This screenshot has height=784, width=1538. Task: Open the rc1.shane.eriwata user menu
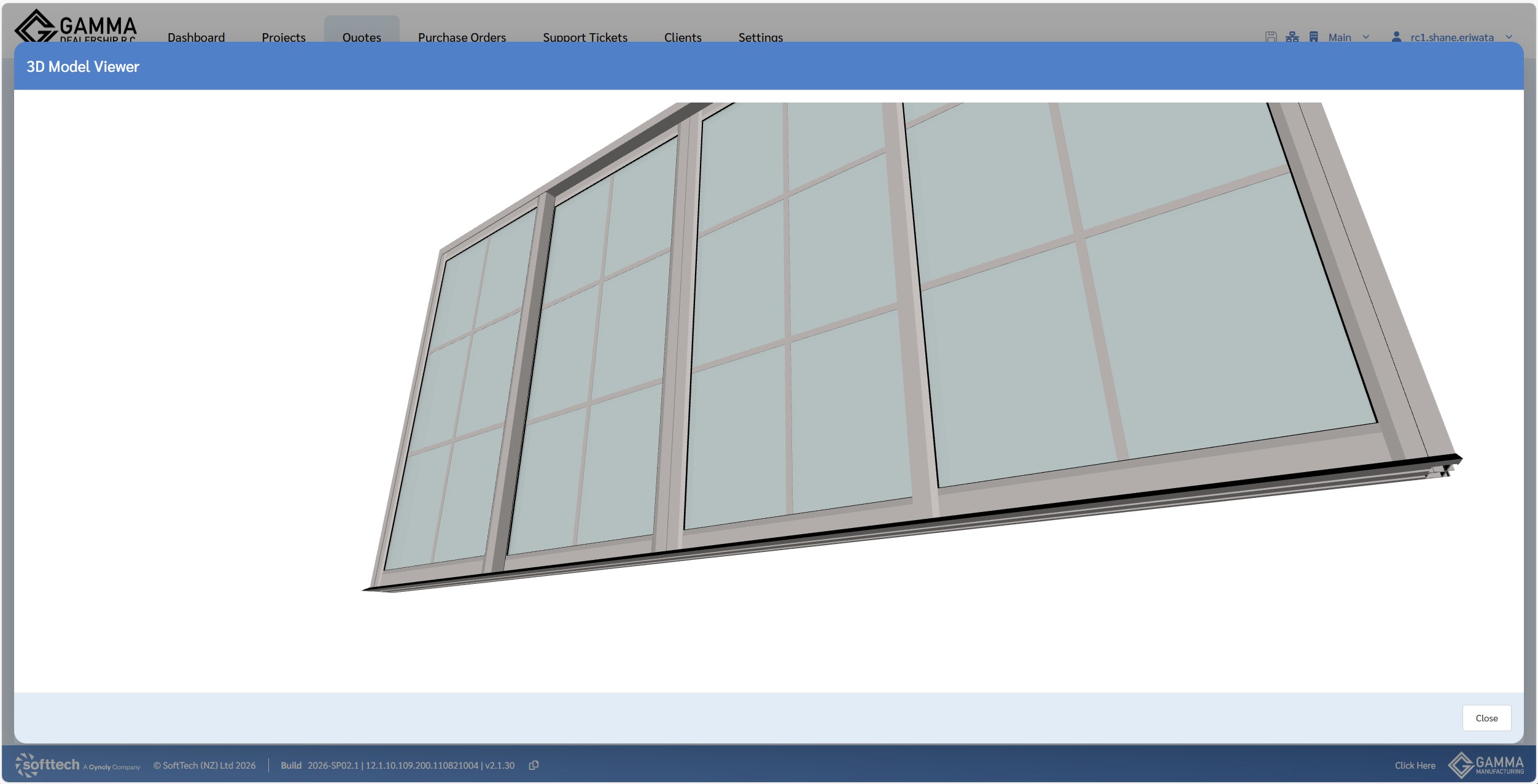1451,37
